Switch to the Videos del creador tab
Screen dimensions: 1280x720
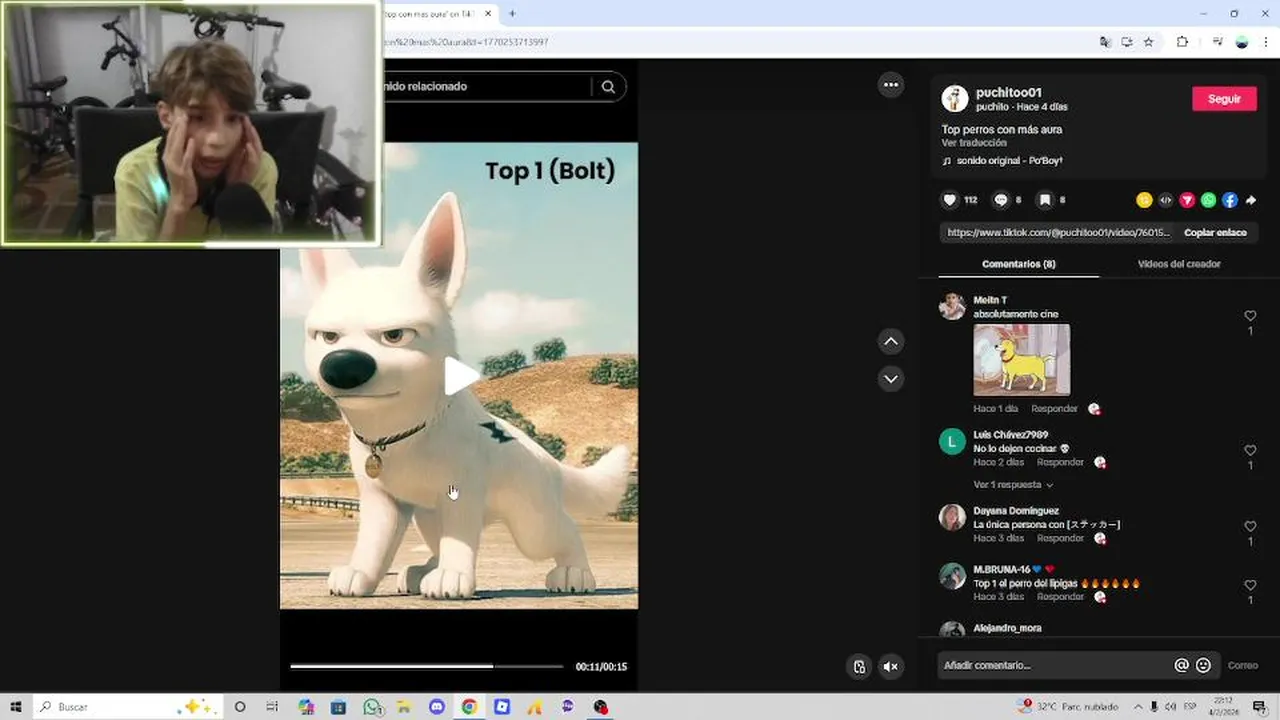(x=1179, y=264)
